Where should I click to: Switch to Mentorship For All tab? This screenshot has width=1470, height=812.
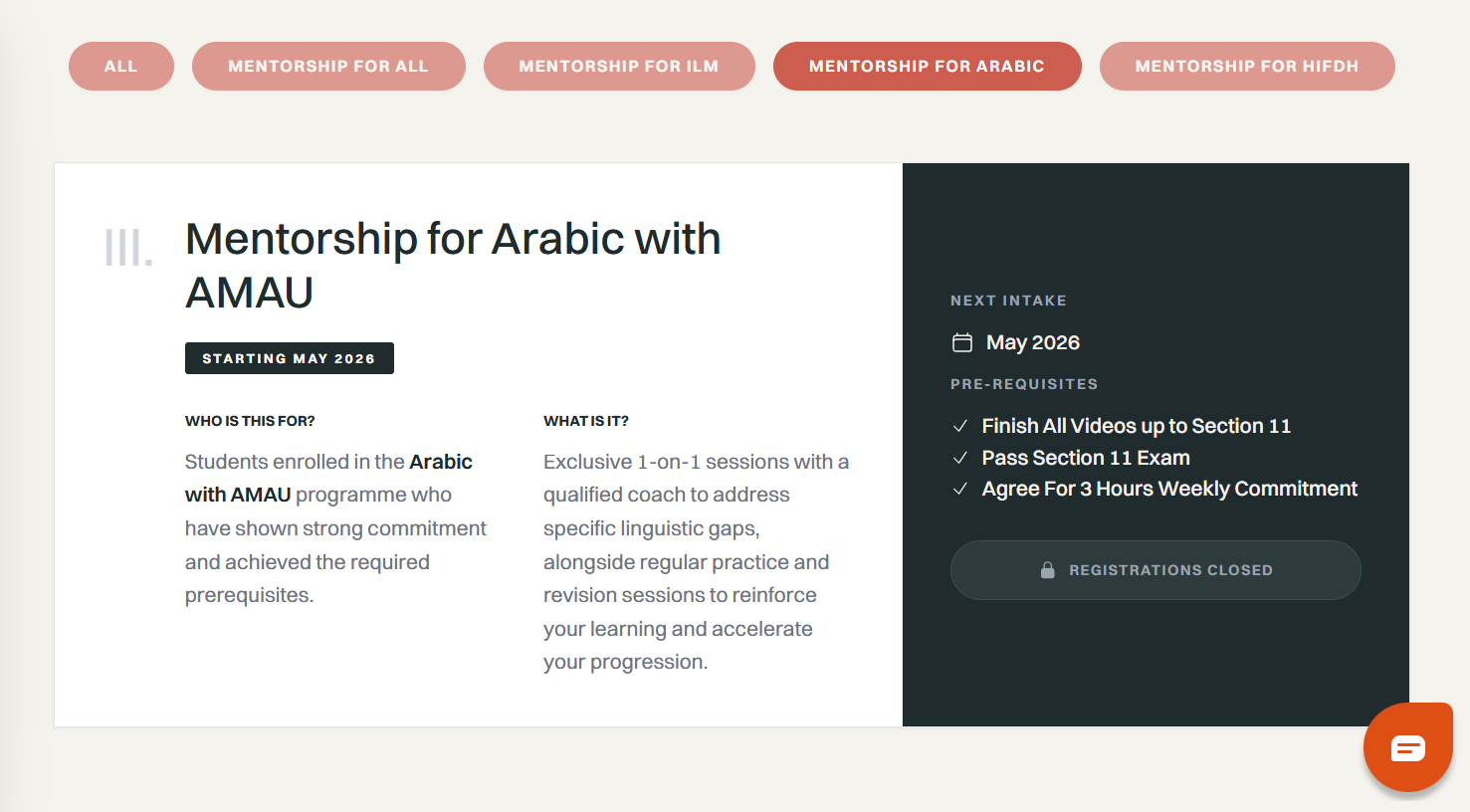click(328, 67)
